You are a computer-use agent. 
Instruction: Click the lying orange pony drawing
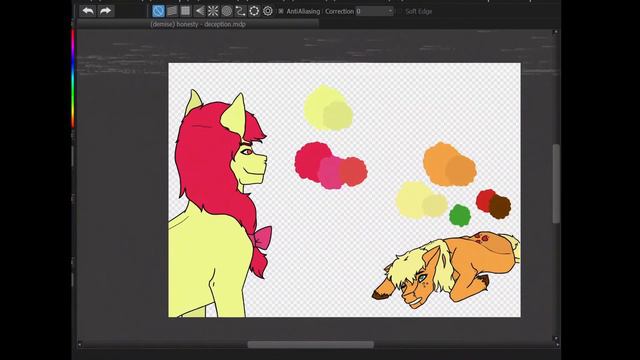coord(446,269)
